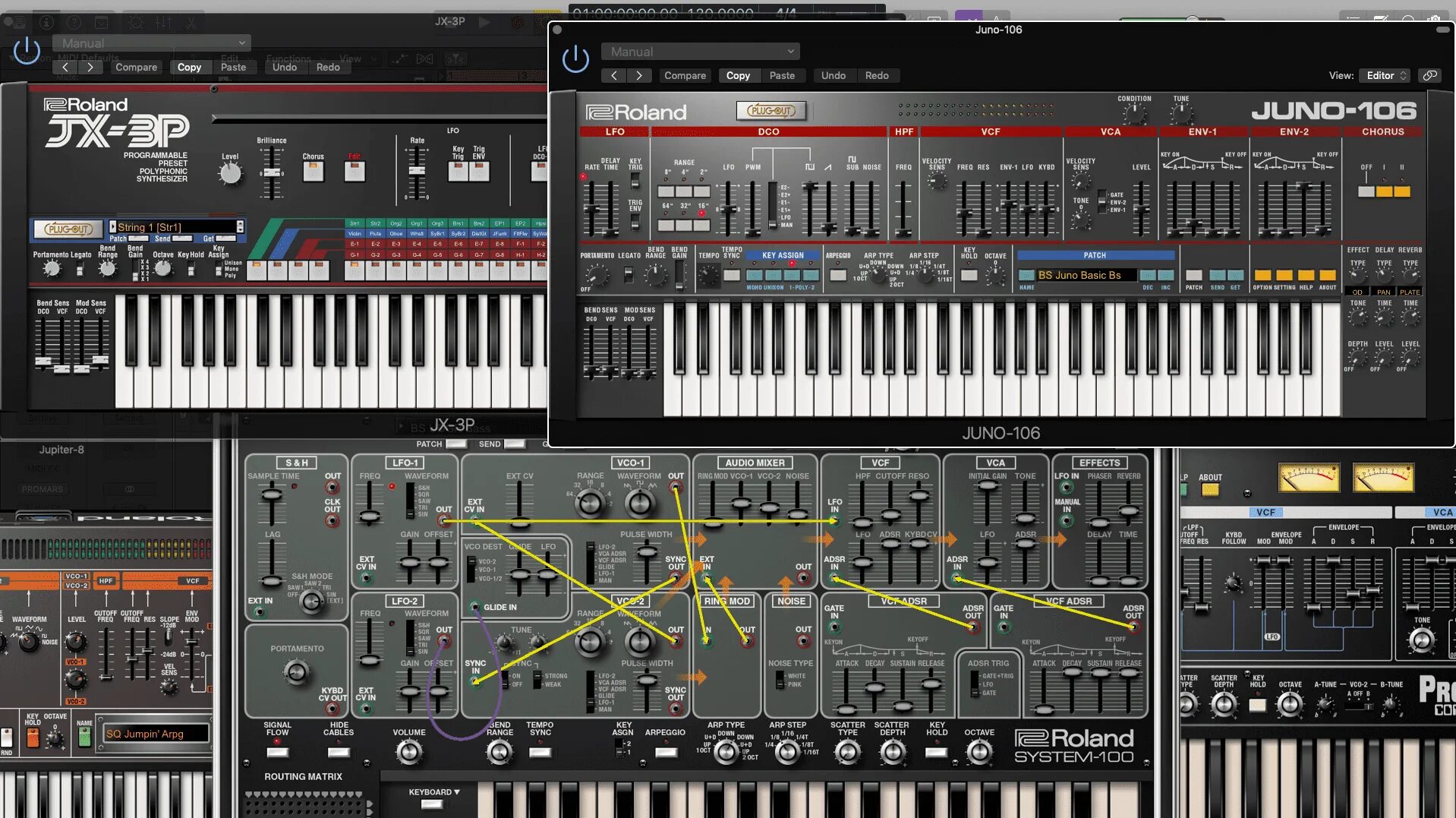The width and height of the screenshot is (1456, 818).
Task: Click the Juno-106 TUNE knob
Action: click(1181, 114)
